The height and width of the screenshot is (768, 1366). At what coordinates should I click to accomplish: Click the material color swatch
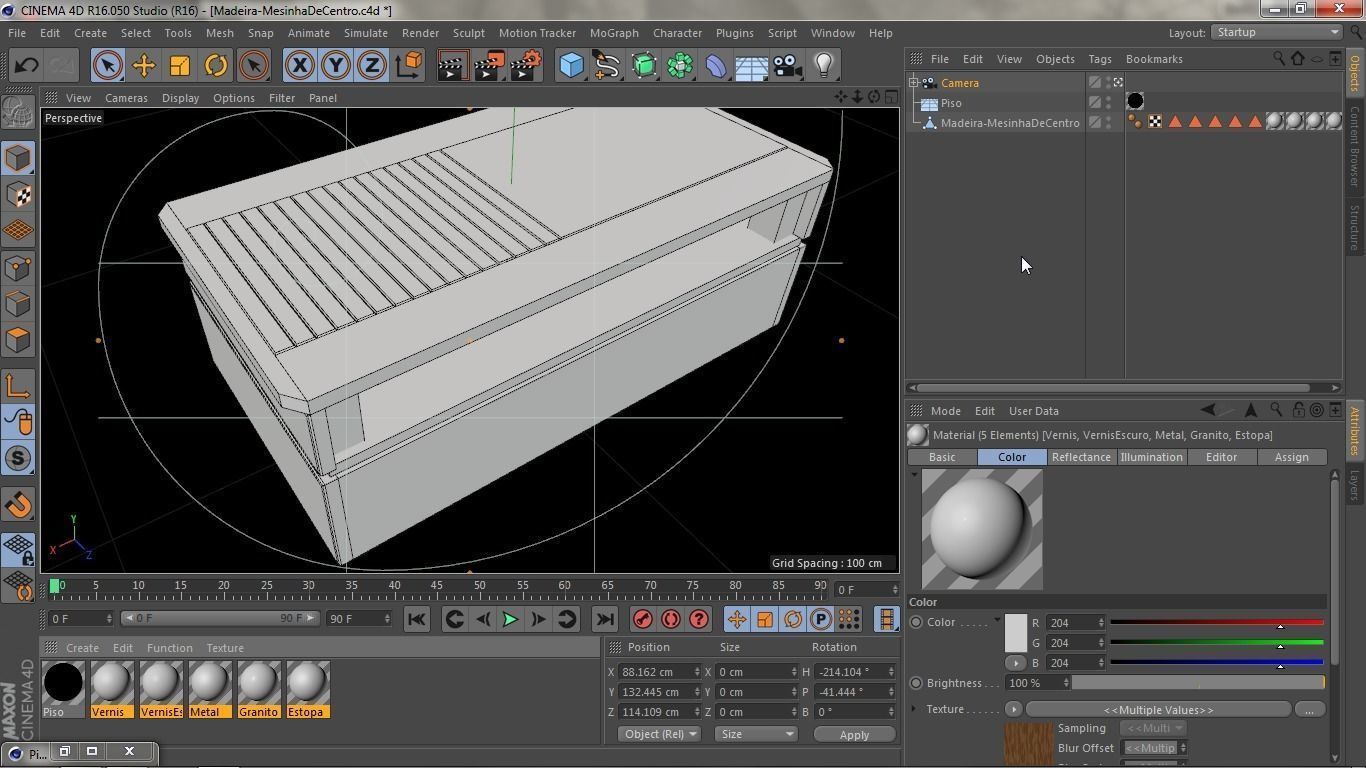click(x=1015, y=633)
